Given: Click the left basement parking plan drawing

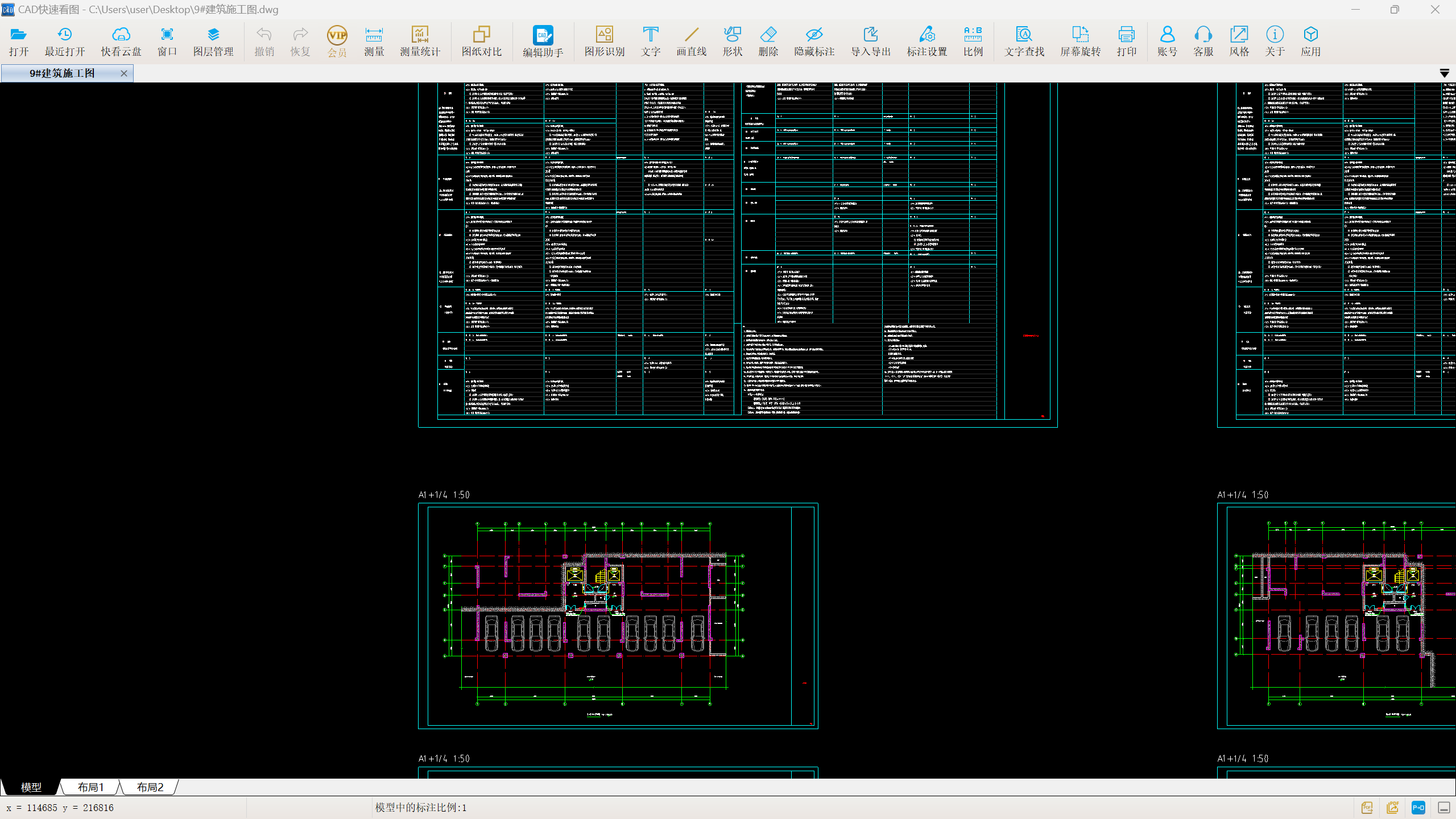Looking at the screenshot, I should tap(618, 616).
